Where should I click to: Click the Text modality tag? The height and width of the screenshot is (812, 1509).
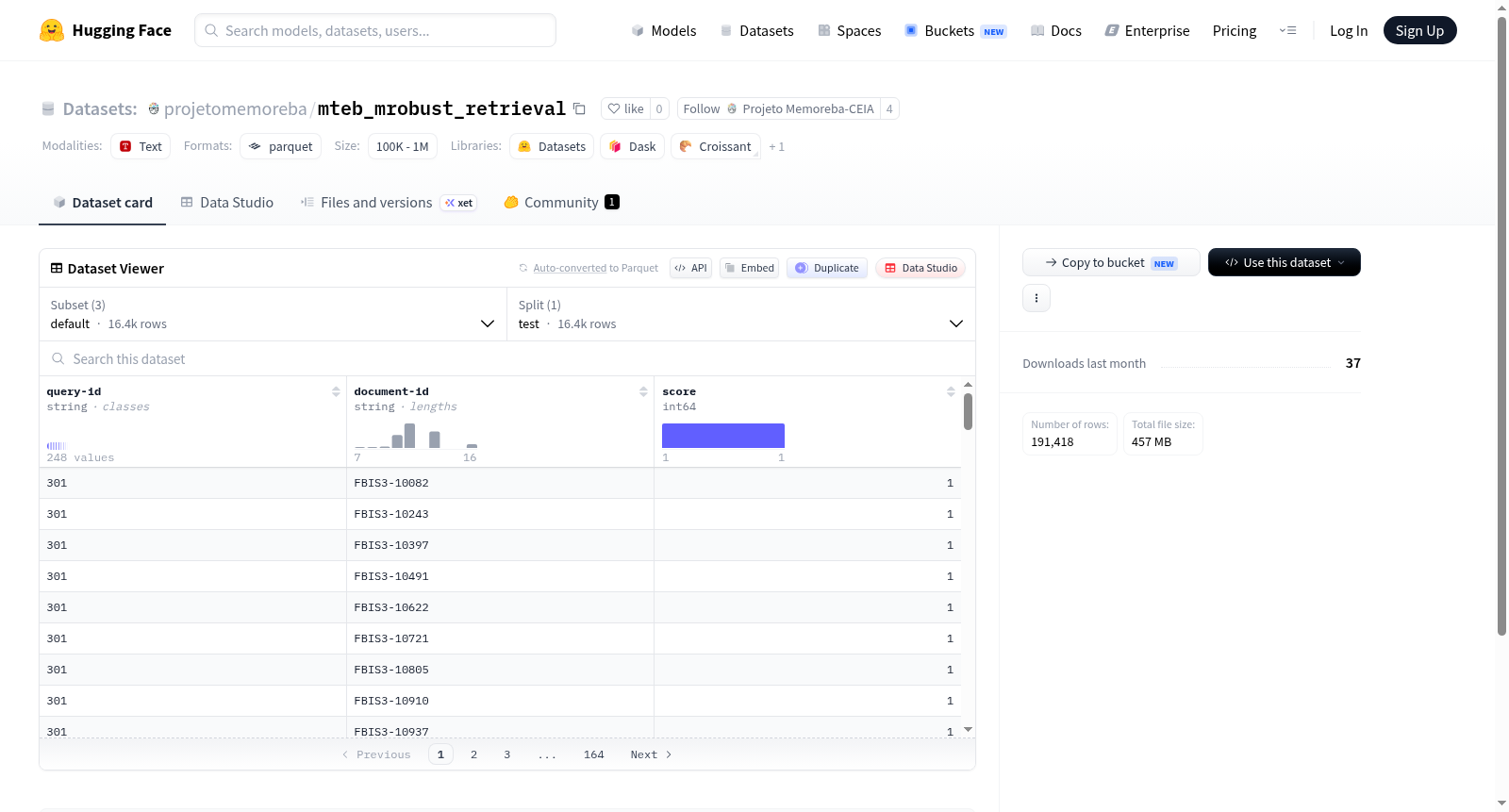141,146
